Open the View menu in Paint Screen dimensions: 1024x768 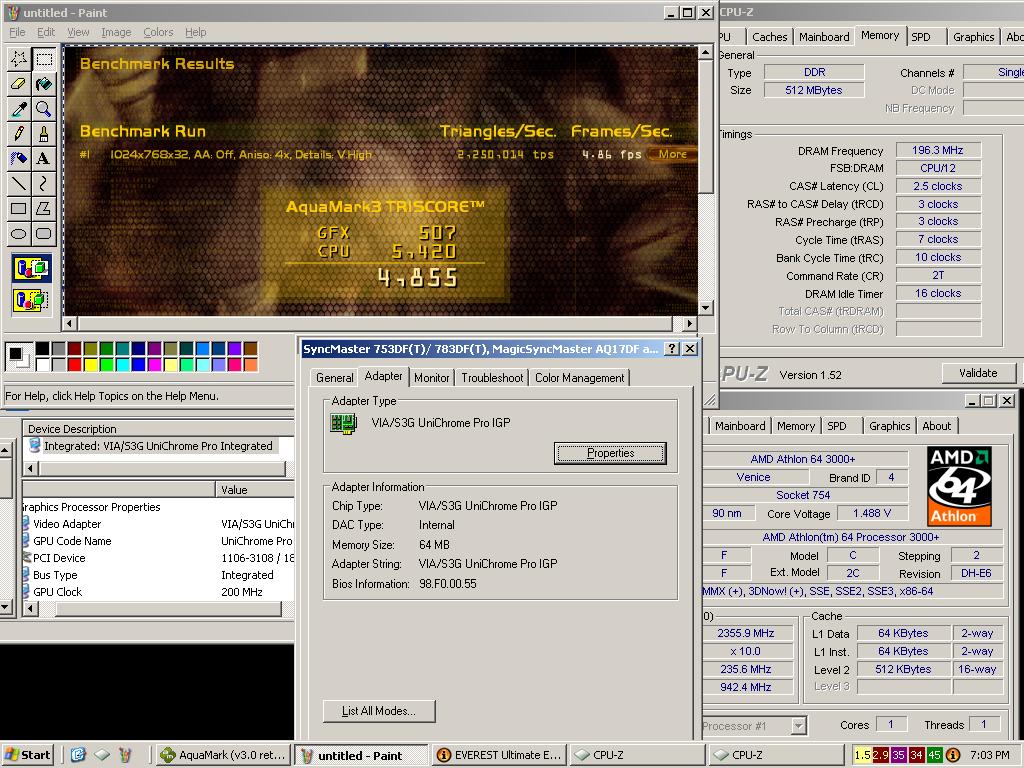[78, 32]
